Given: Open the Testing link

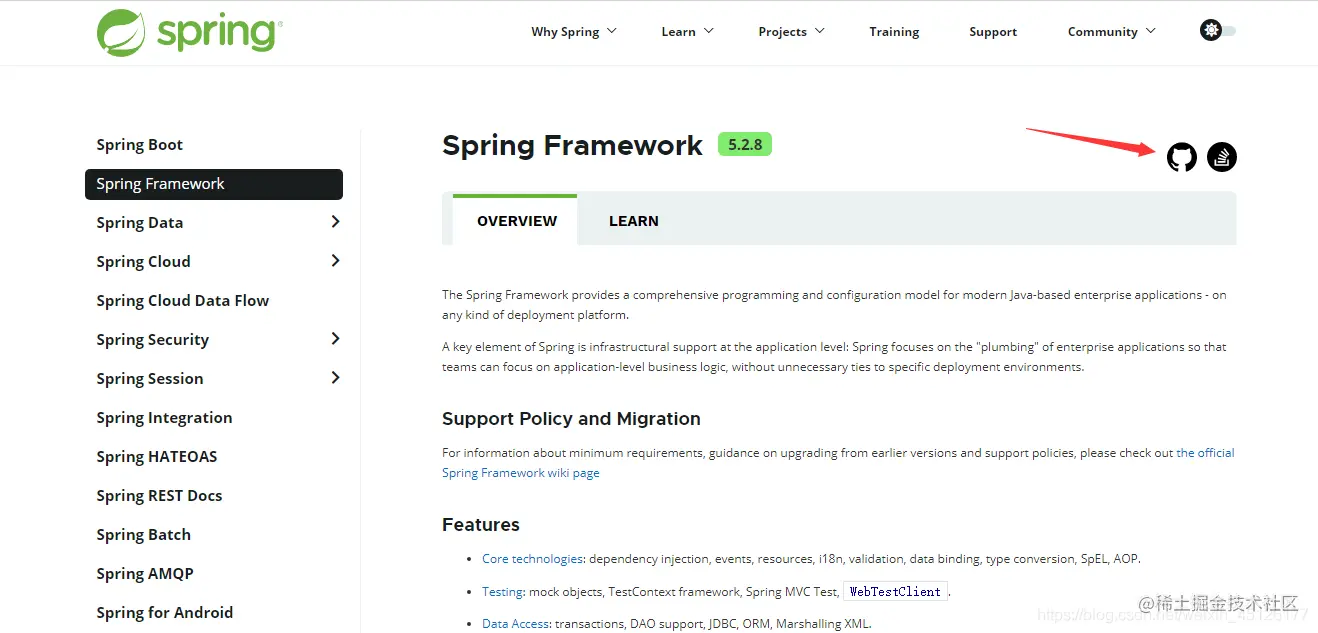Looking at the screenshot, I should pos(503,592).
